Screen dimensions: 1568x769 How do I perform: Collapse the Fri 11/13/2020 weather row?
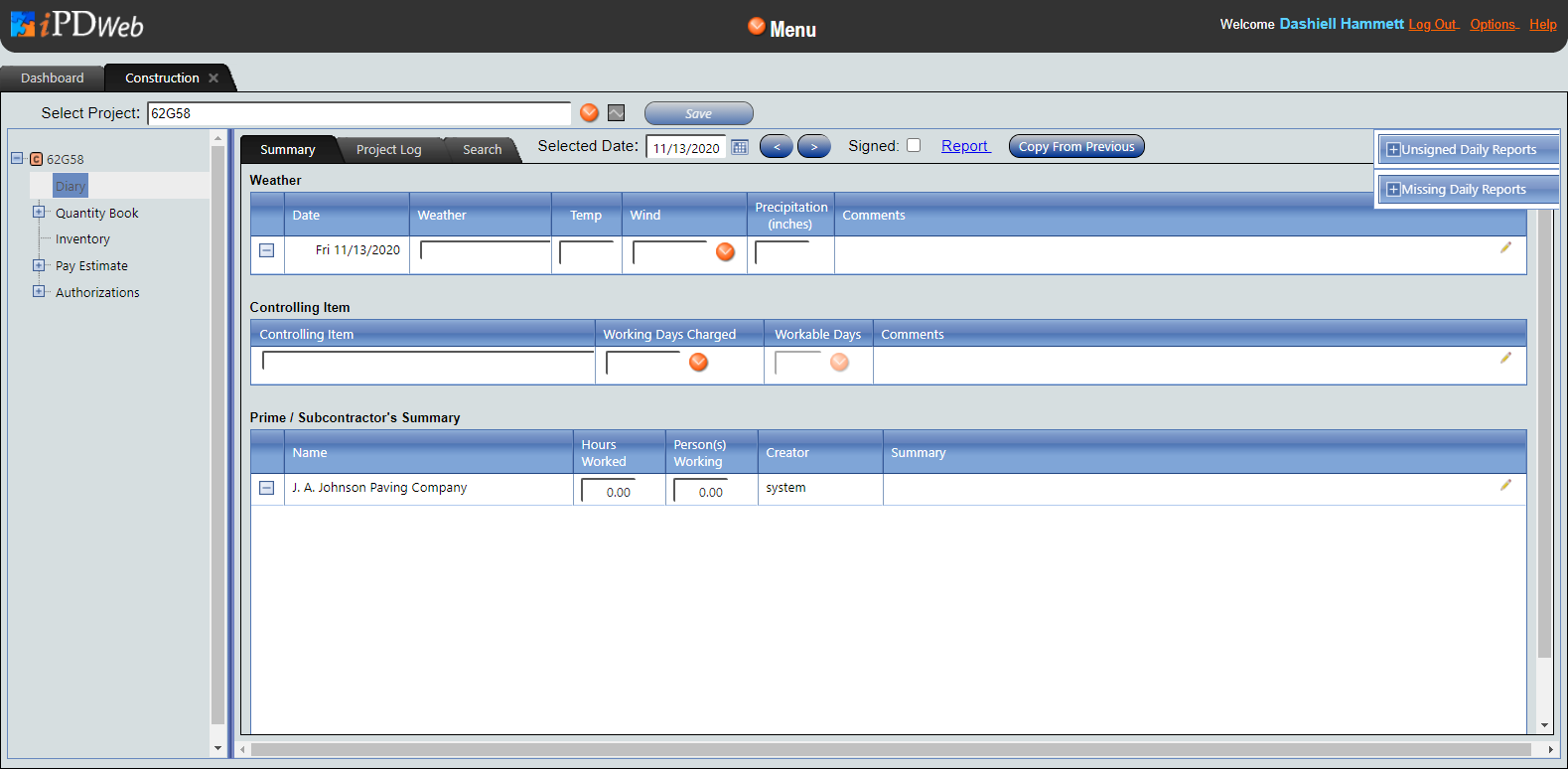pos(266,250)
